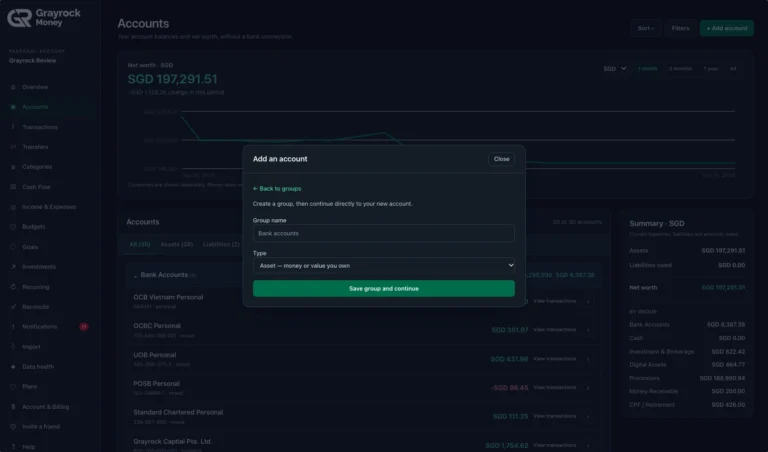Click the Add account button

pos(726,28)
